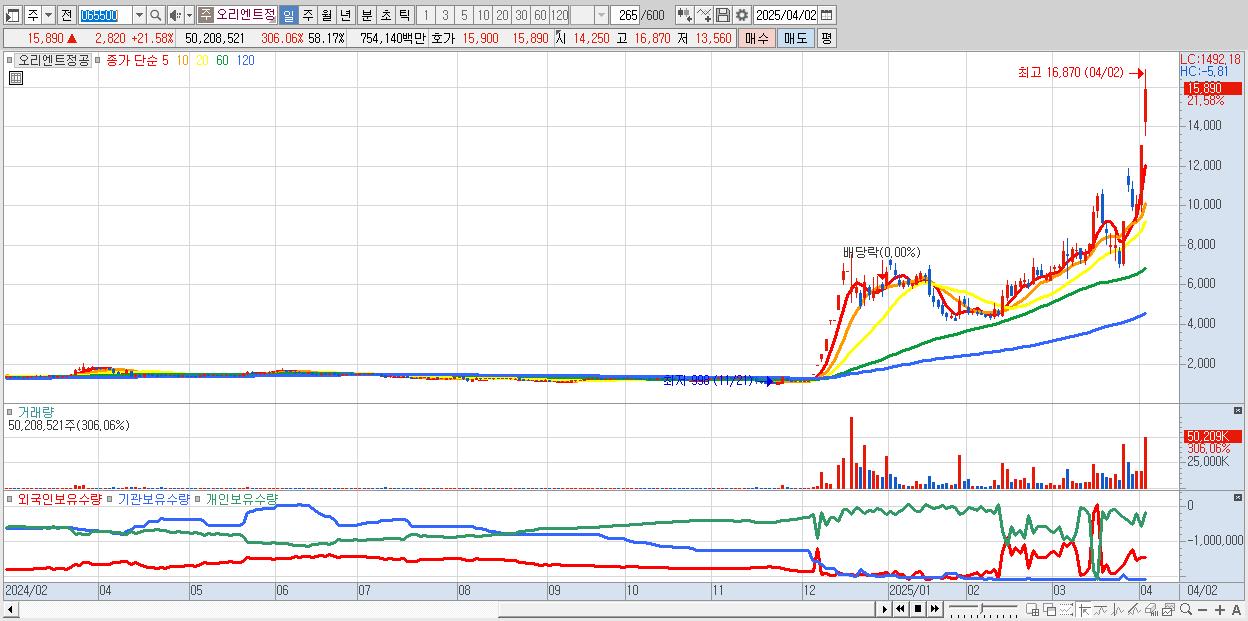
Task: Click the chart copy window icon at bottom
Action: [1168, 609]
